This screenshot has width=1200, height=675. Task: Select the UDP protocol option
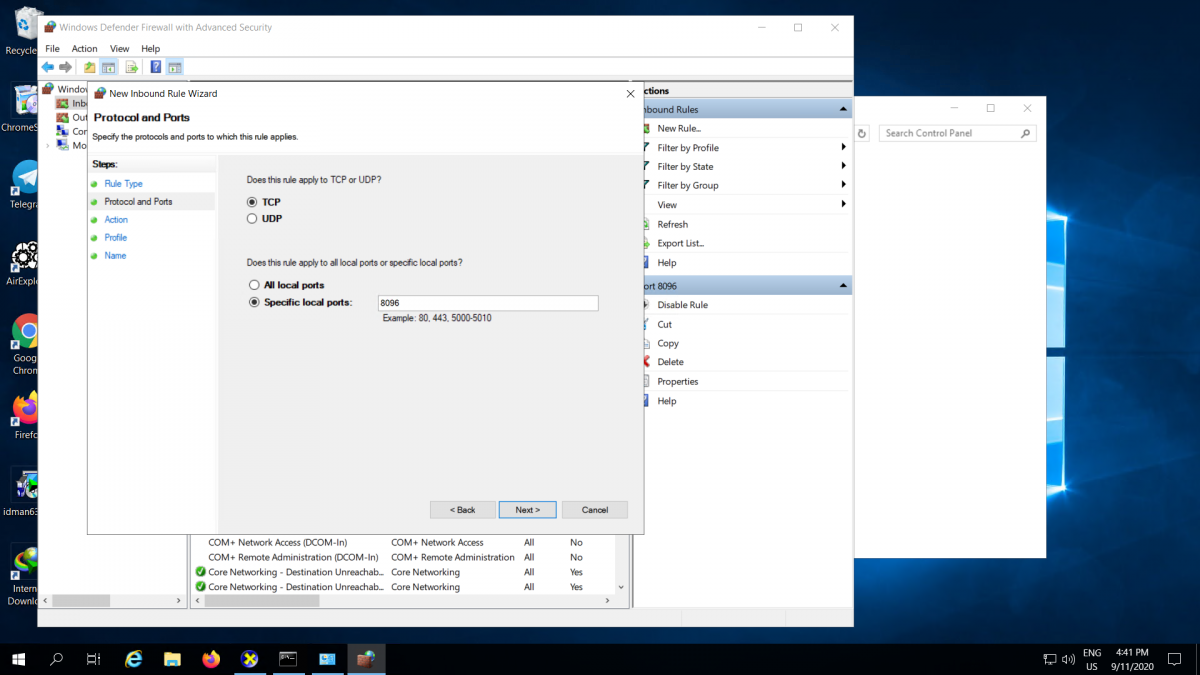click(254, 218)
